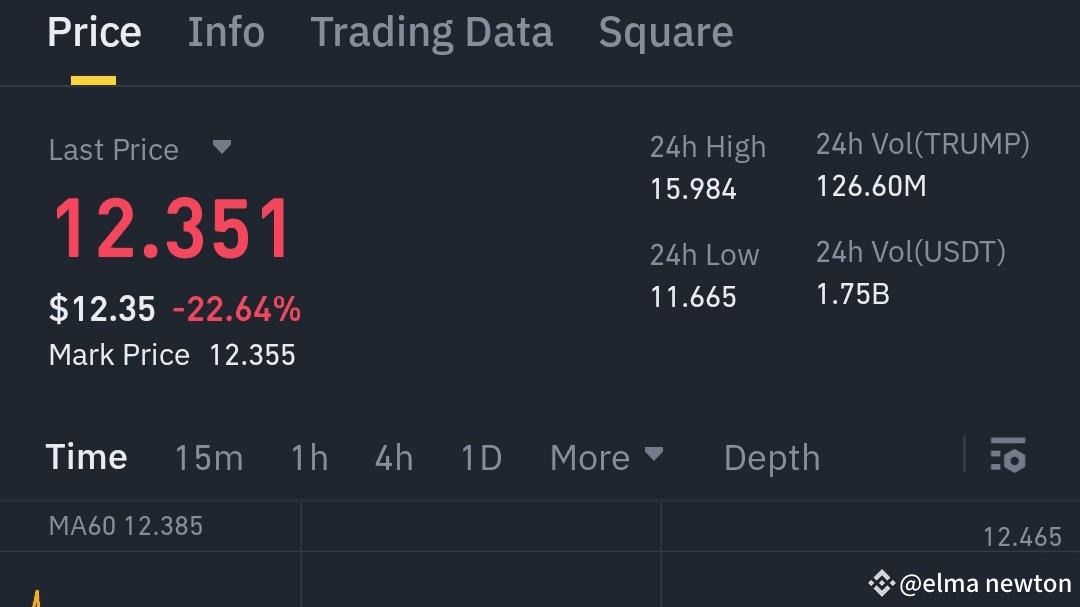Choose the Time chart interval
Screen dimensions: 1080x607
tap(87, 458)
